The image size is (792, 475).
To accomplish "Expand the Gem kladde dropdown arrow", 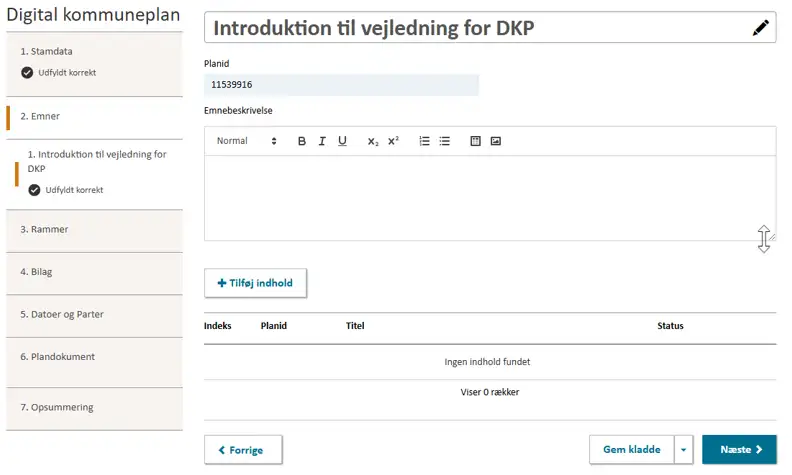I will [684, 450].
